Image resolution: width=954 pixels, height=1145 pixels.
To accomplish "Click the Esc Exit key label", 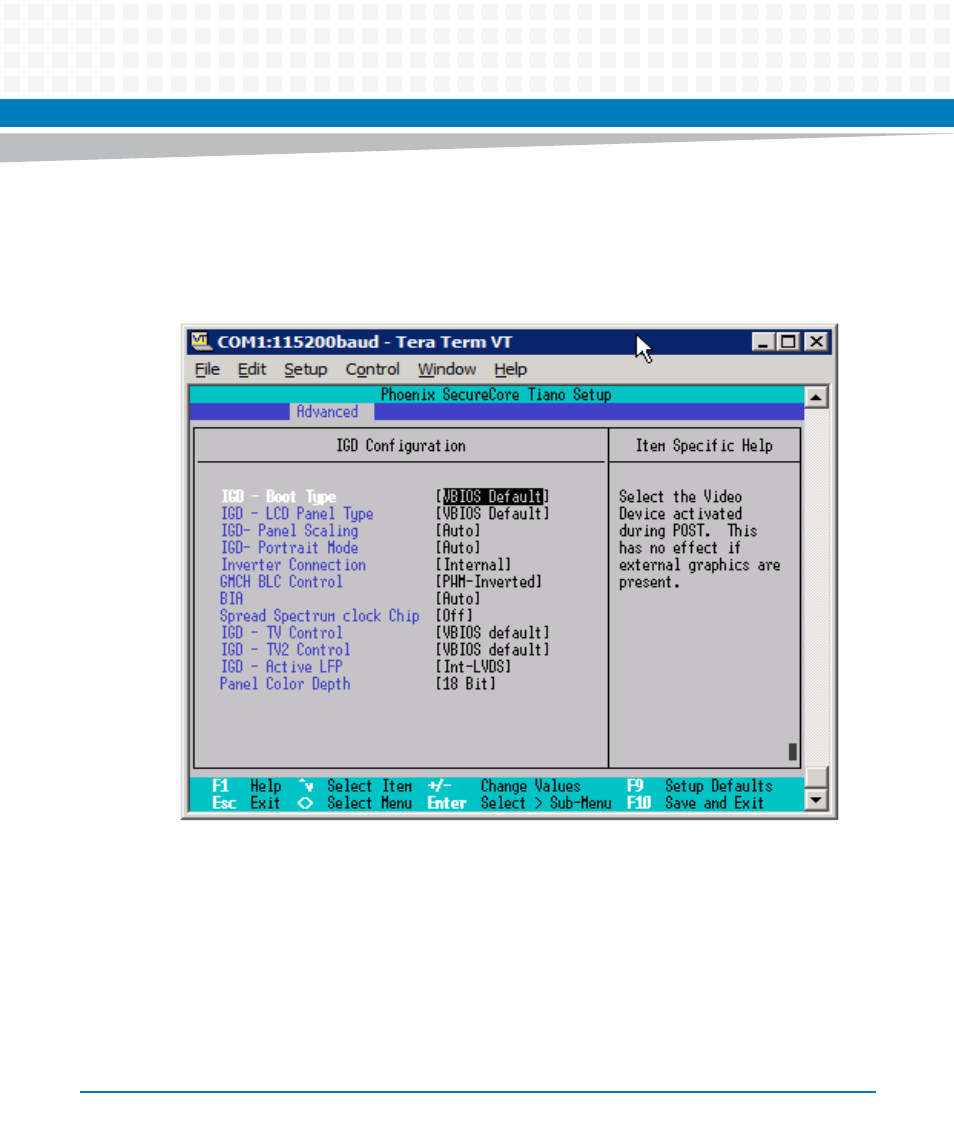I will [246, 803].
